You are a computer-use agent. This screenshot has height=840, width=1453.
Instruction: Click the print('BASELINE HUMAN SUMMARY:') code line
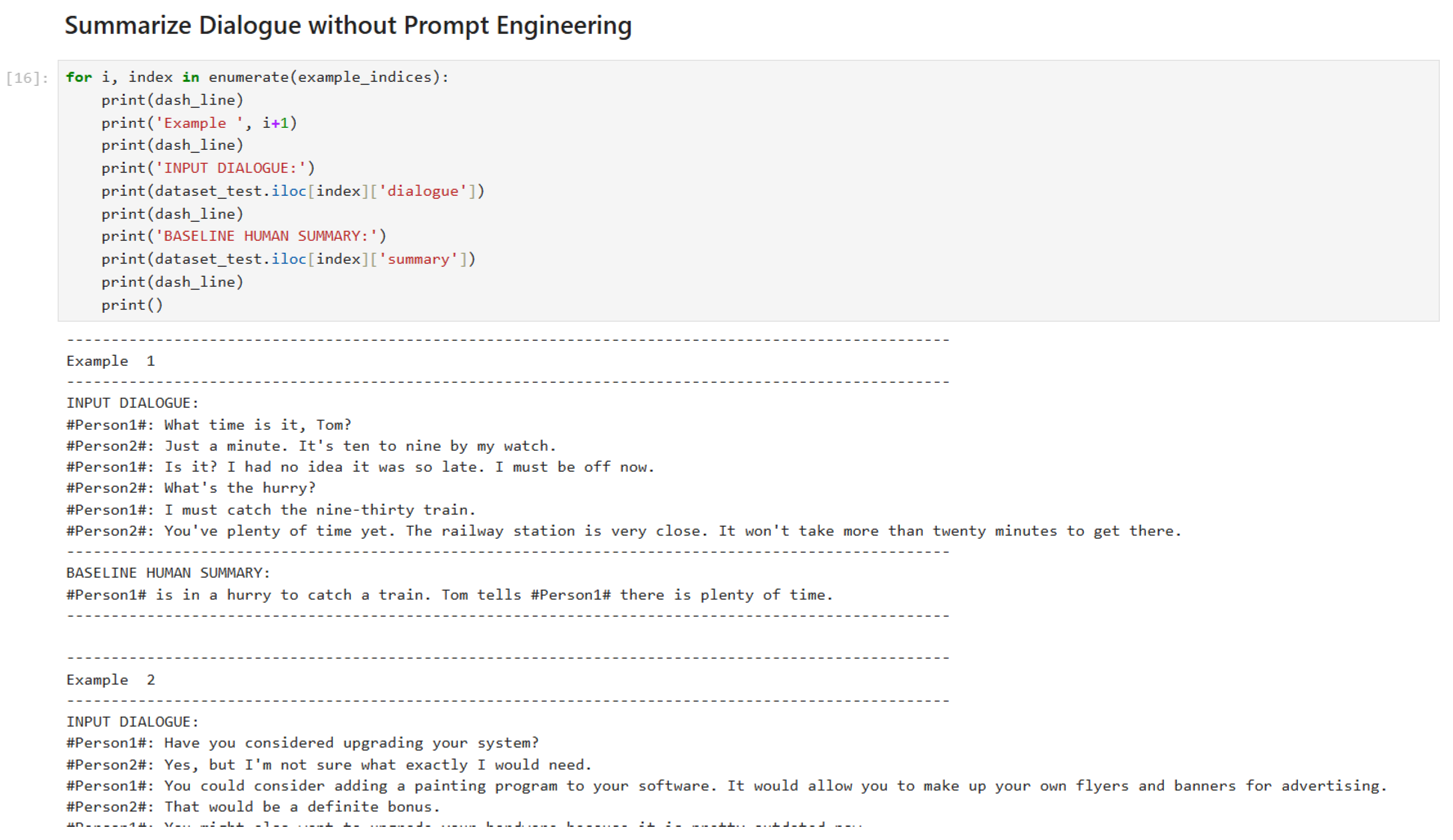pos(244,236)
